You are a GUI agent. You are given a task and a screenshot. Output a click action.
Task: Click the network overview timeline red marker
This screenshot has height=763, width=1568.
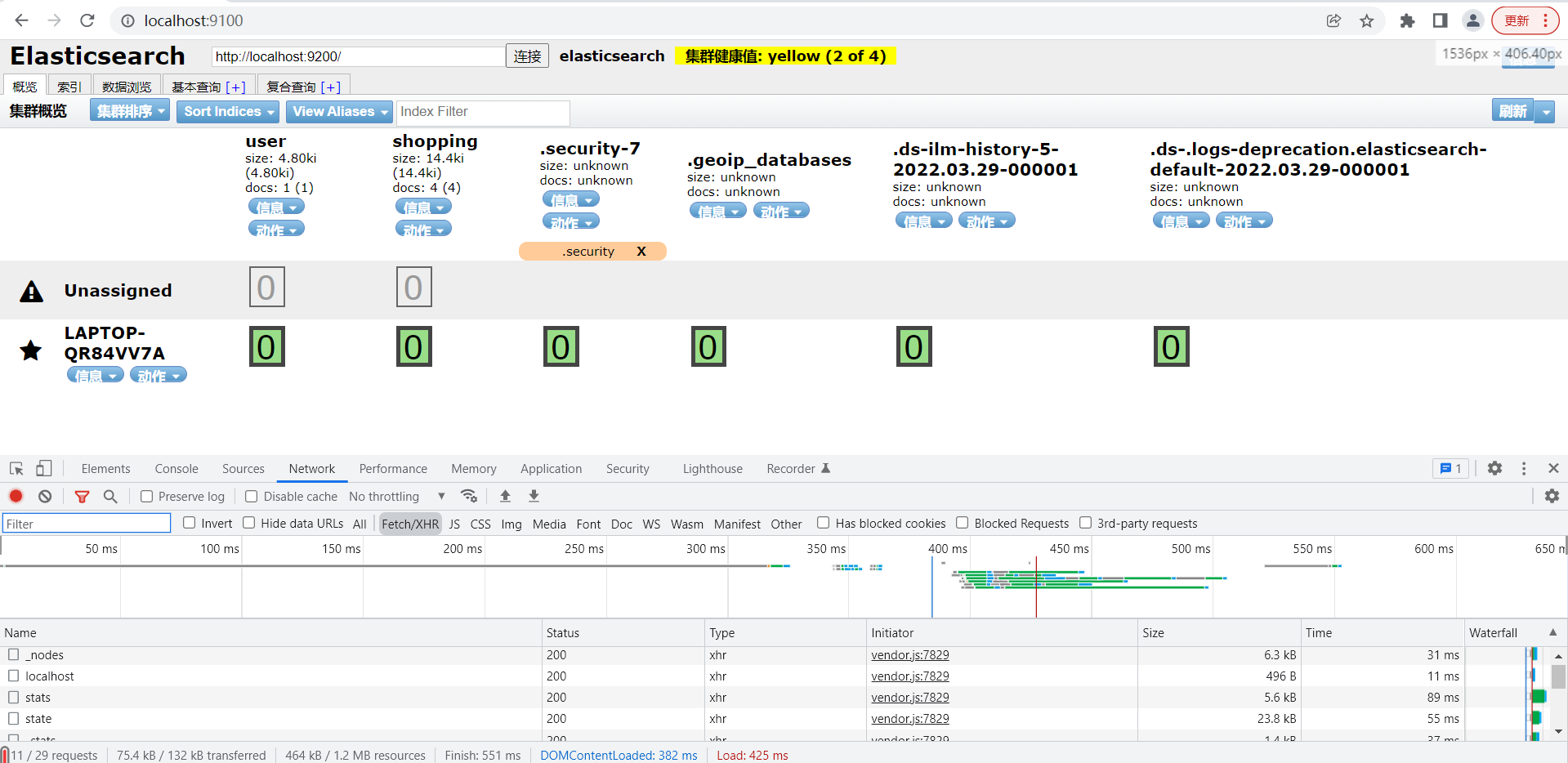(x=1036, y=587)
